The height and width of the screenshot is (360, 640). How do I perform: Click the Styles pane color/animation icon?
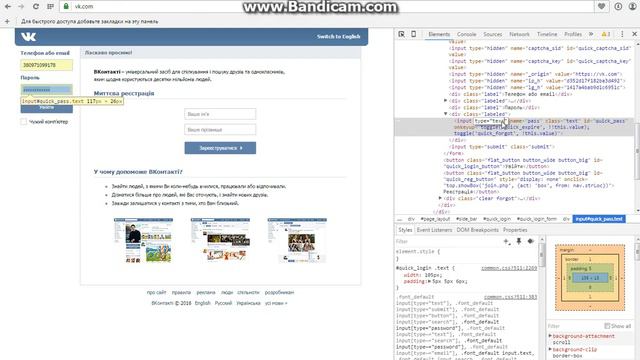[530, 241]
